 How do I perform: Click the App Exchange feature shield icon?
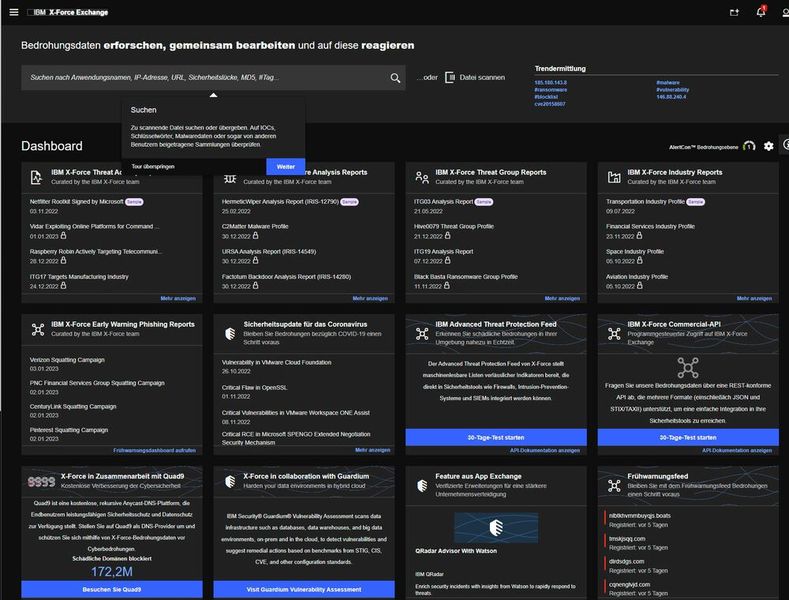coord(422,486)
